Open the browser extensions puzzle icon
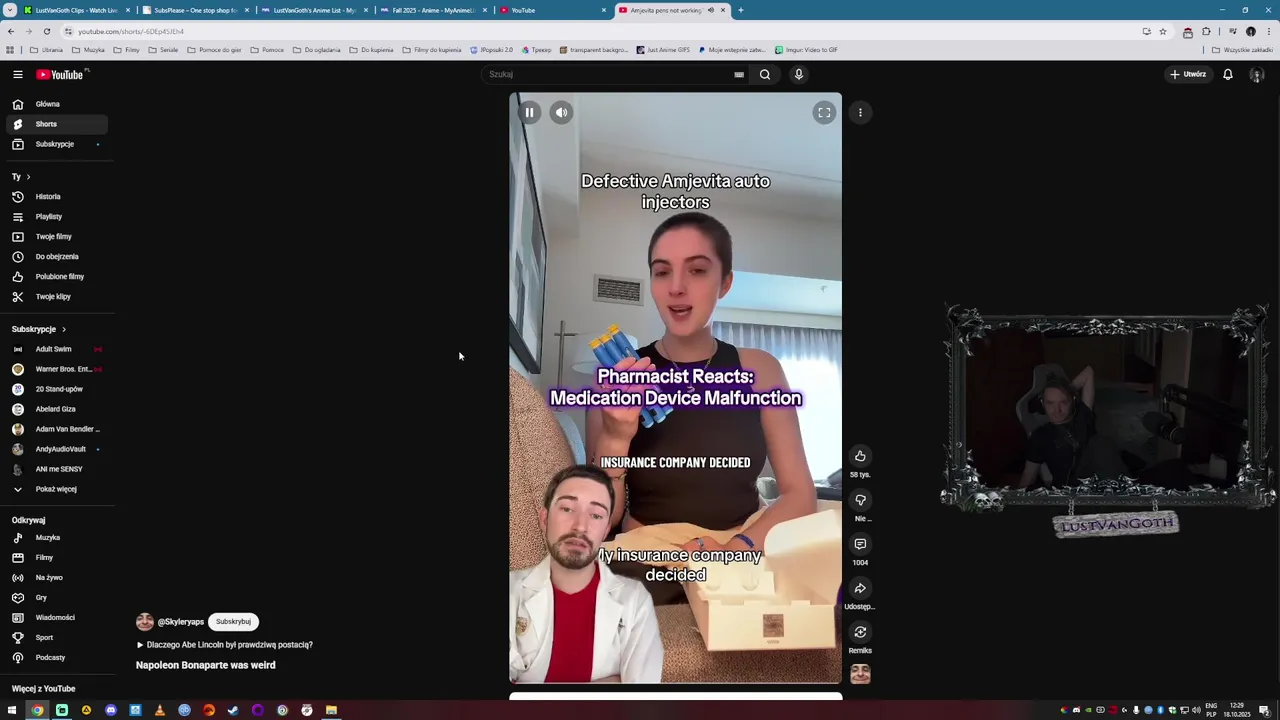The width and height of the screenshot is (1280, 720). tap(1206, 31)
